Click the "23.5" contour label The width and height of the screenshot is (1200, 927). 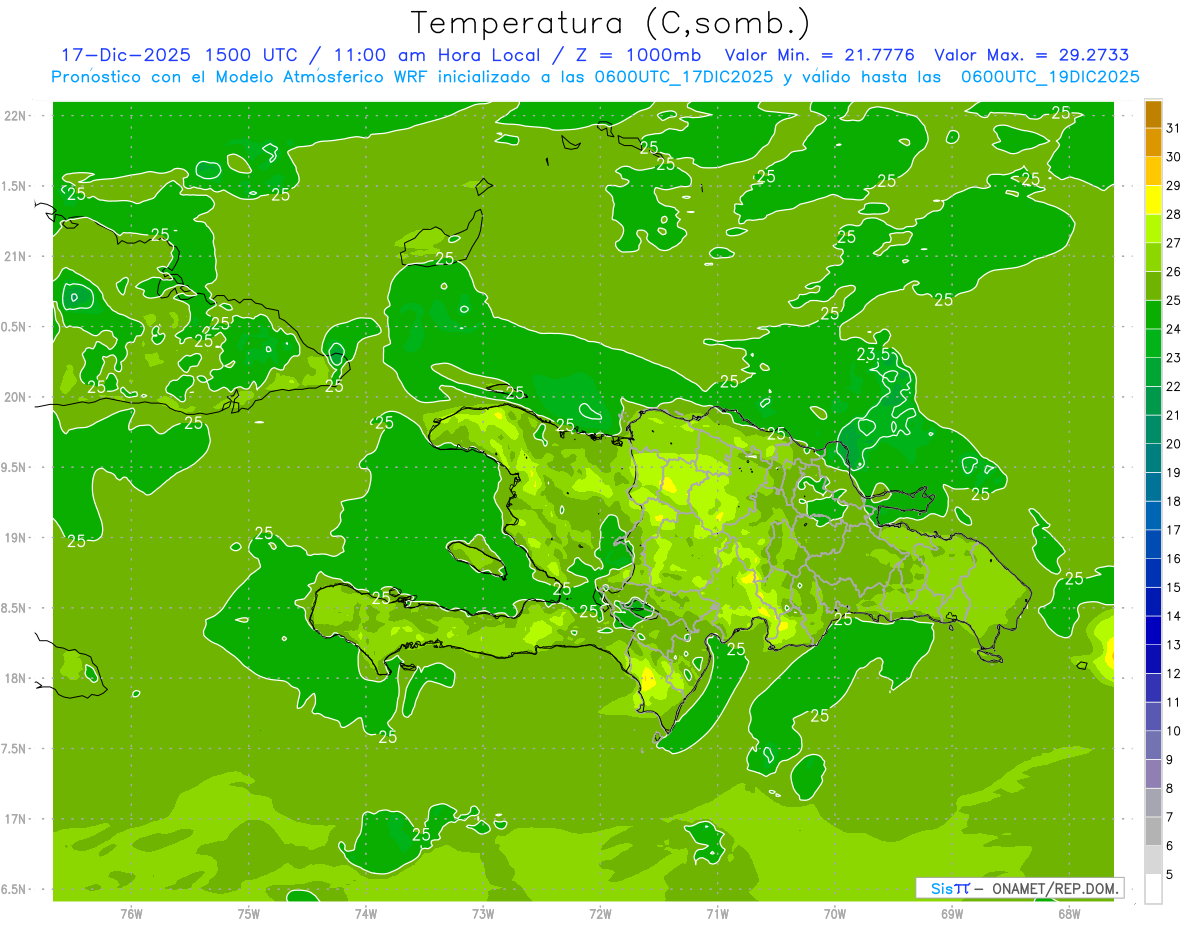tap(873, 355)
